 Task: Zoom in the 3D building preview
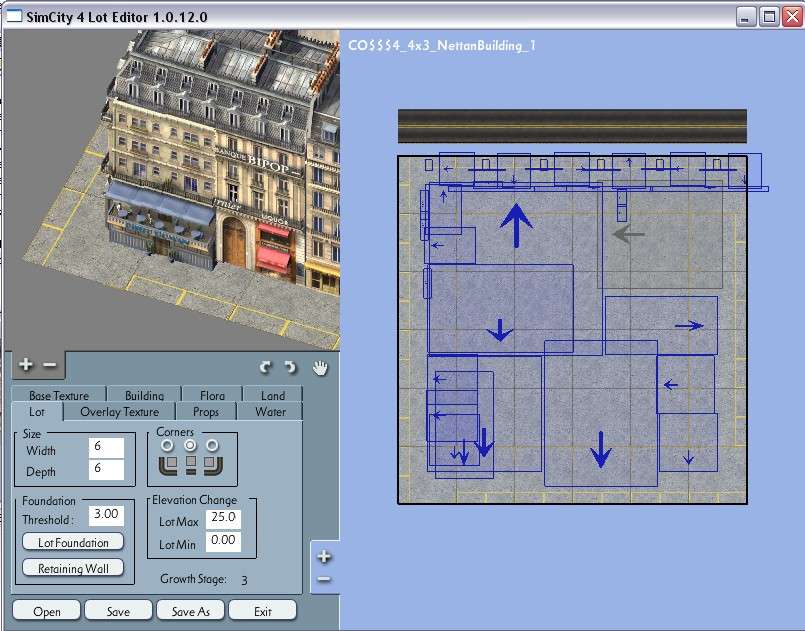pos(26,365)
